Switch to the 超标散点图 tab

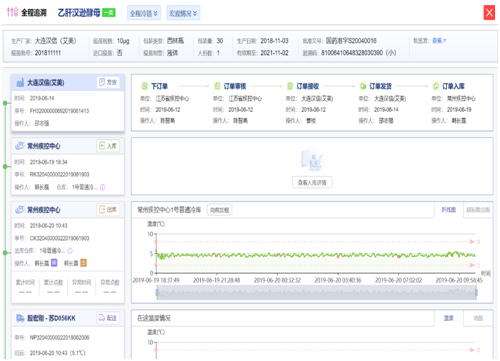[x=478, y=210]
